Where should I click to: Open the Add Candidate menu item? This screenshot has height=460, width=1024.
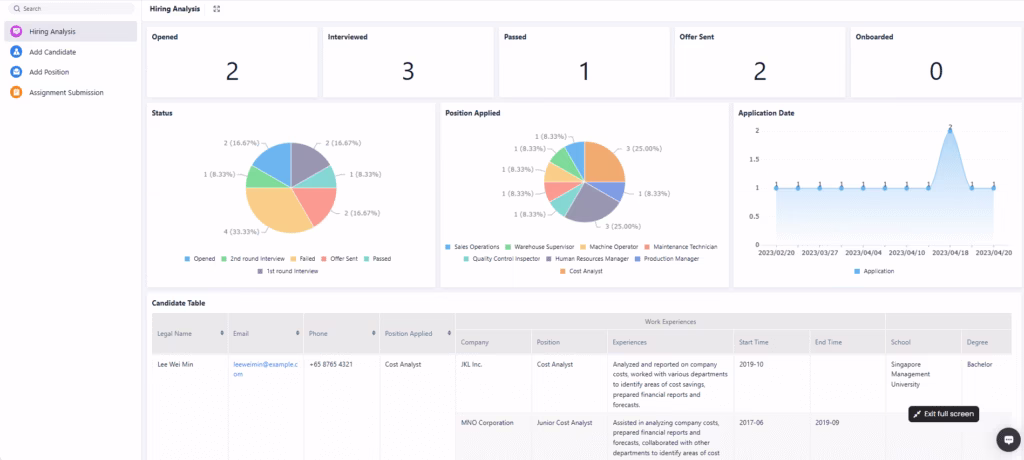52,52
